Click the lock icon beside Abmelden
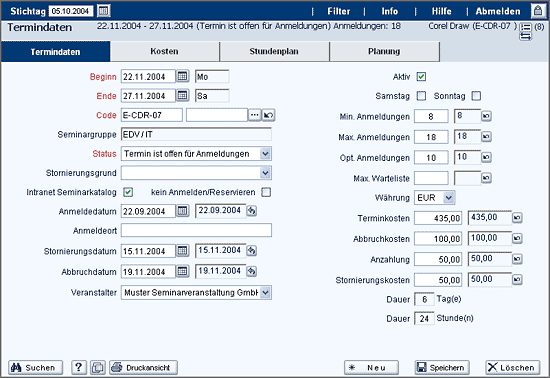Screen dimensions: 550x378 point(538,11)
